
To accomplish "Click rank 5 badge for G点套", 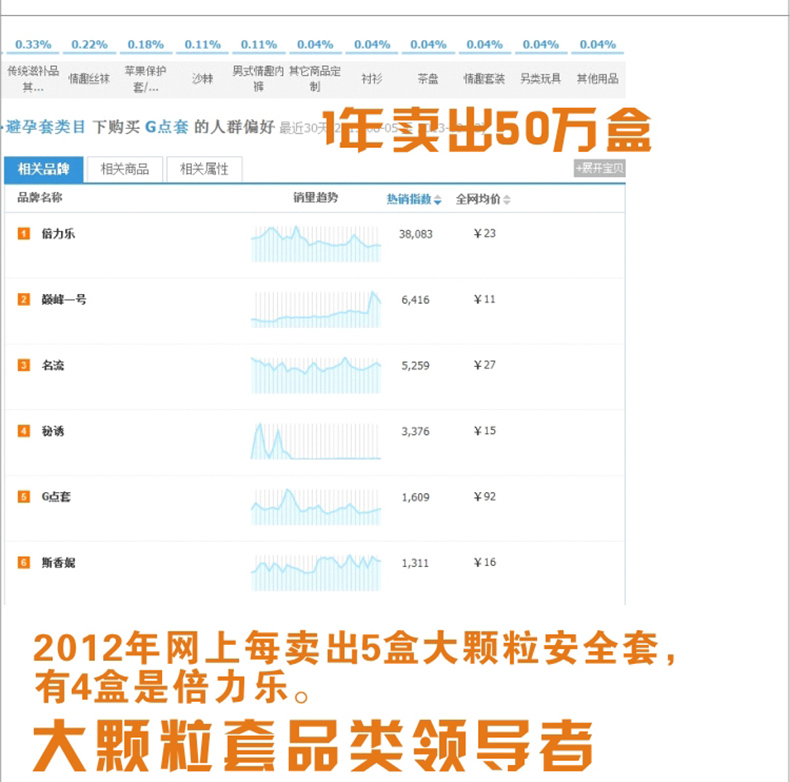I will click(24, 497).
